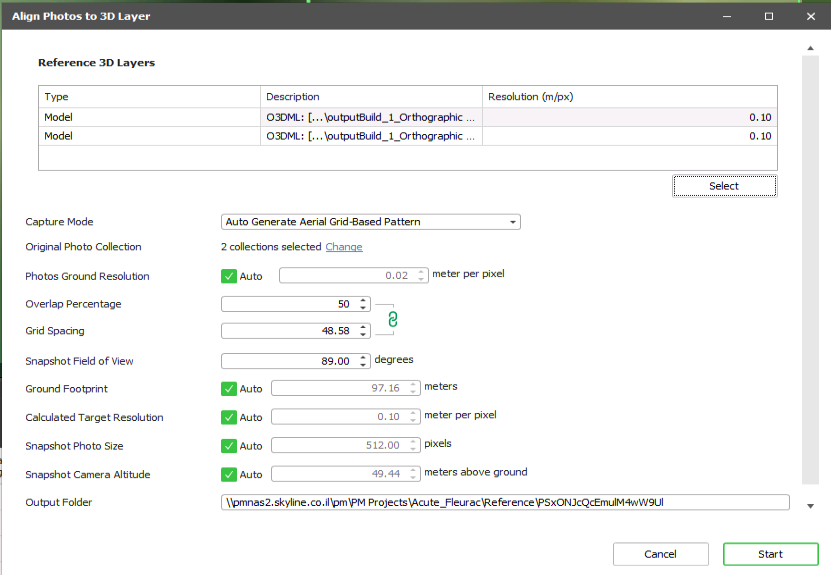Increase Overlap Percentage with up arrow
The image size is (831, 575).
[x=363, y=300]
